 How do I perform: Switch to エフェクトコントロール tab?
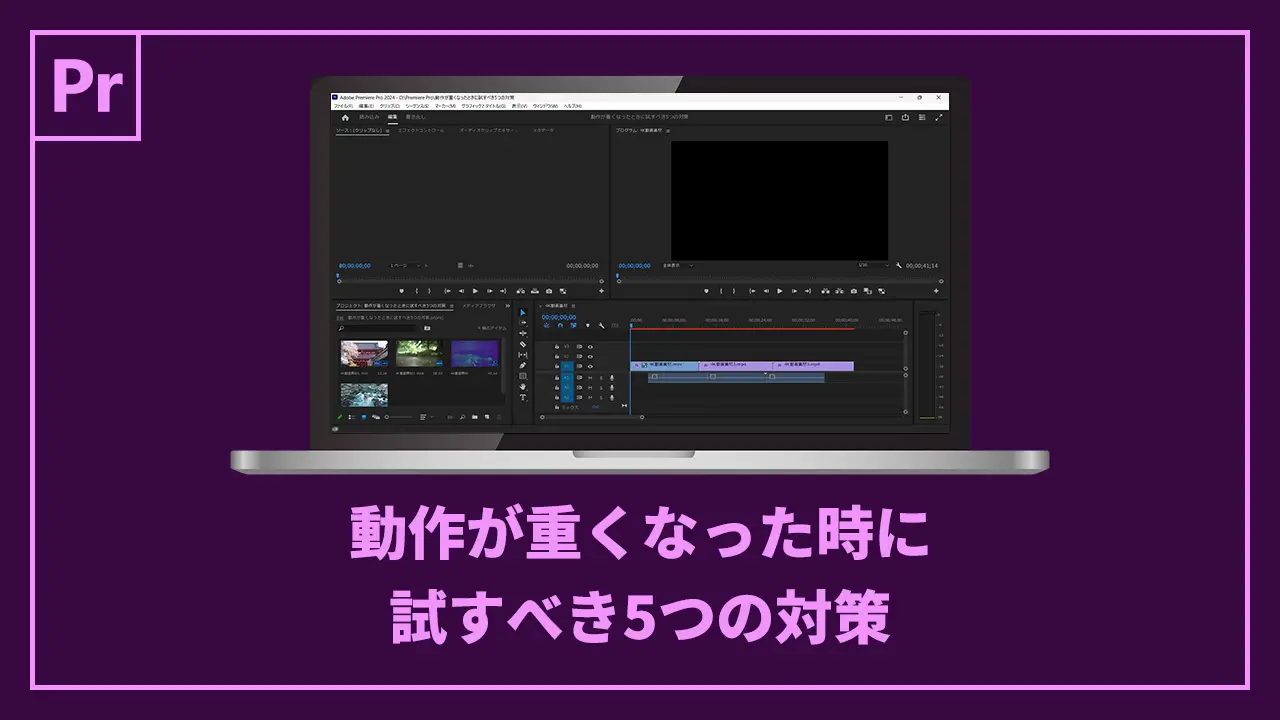[x=421, y=130]
